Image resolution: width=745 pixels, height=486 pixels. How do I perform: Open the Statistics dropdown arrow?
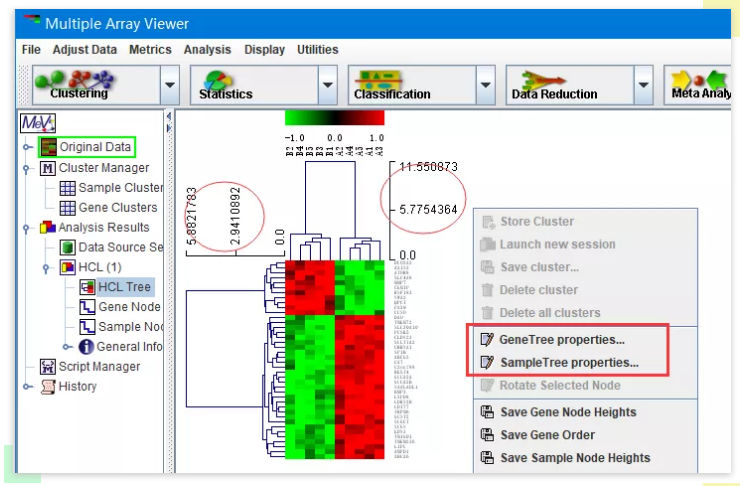327,87
